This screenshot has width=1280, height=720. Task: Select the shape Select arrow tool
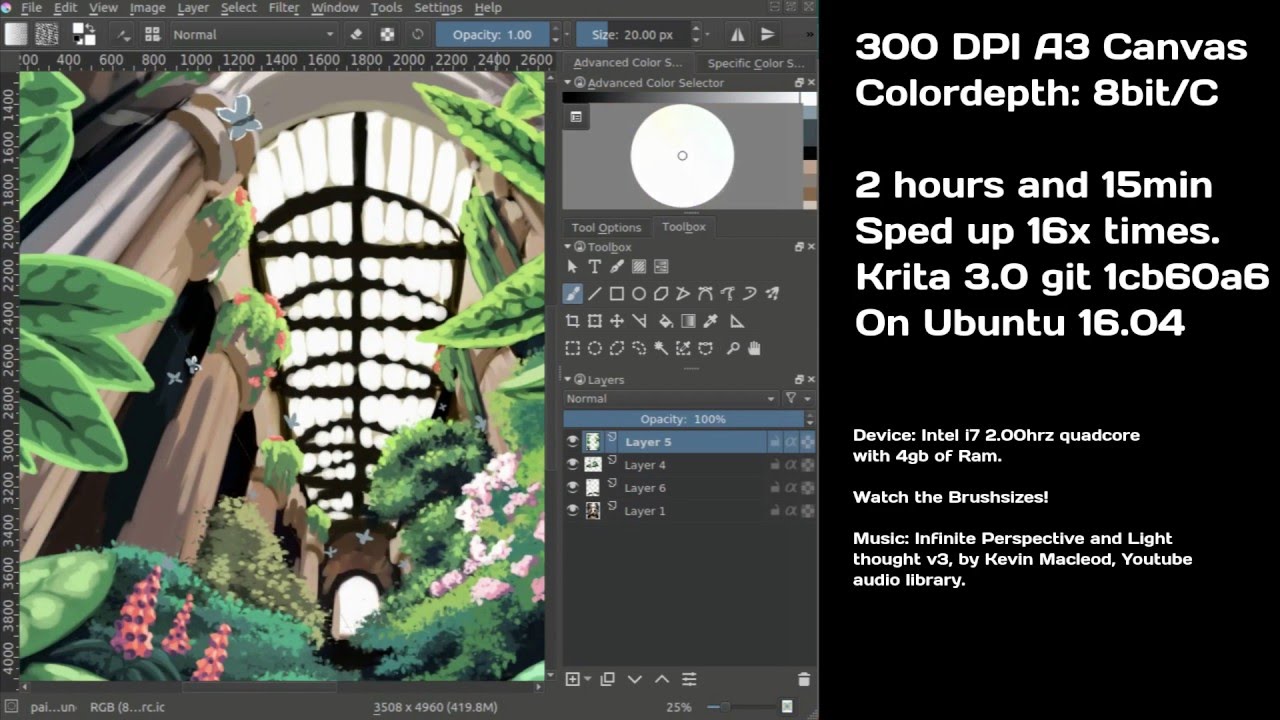(572, 267)
